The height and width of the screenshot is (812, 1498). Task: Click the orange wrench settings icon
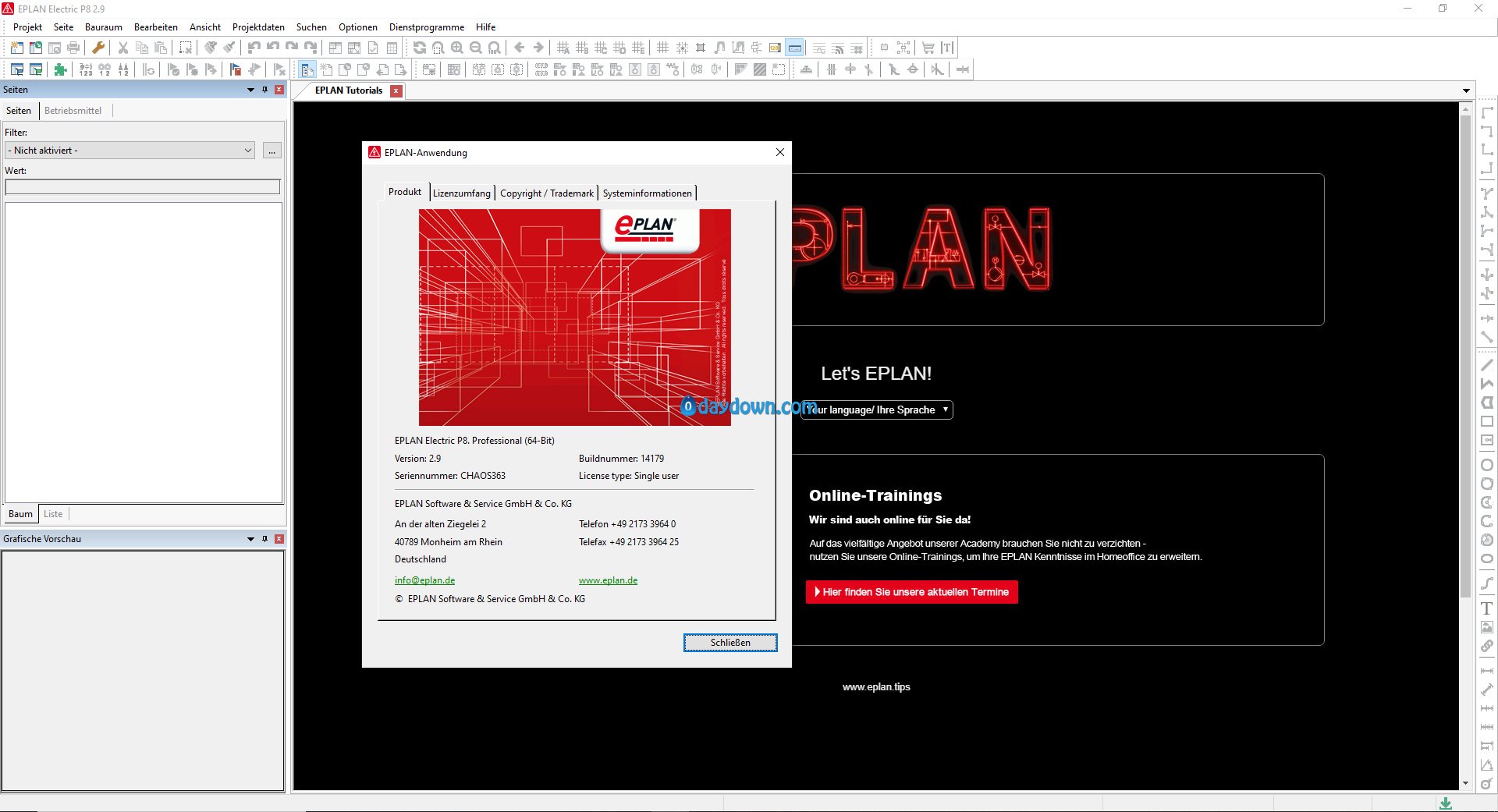point(98,48)
